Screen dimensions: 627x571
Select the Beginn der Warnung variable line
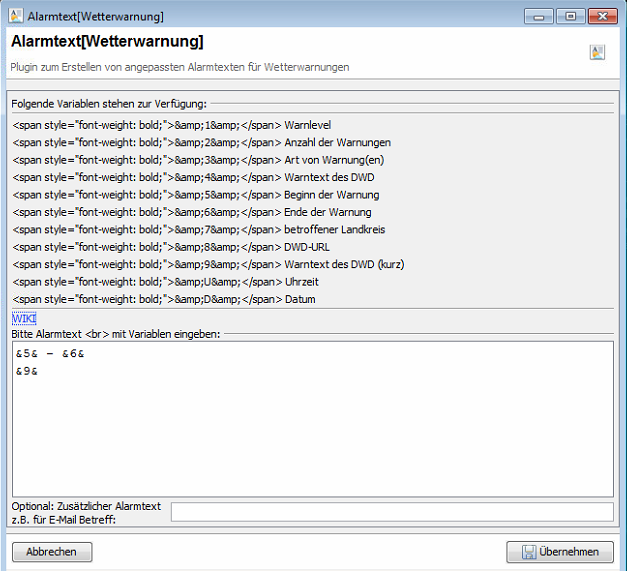click(x=195, y=195)
